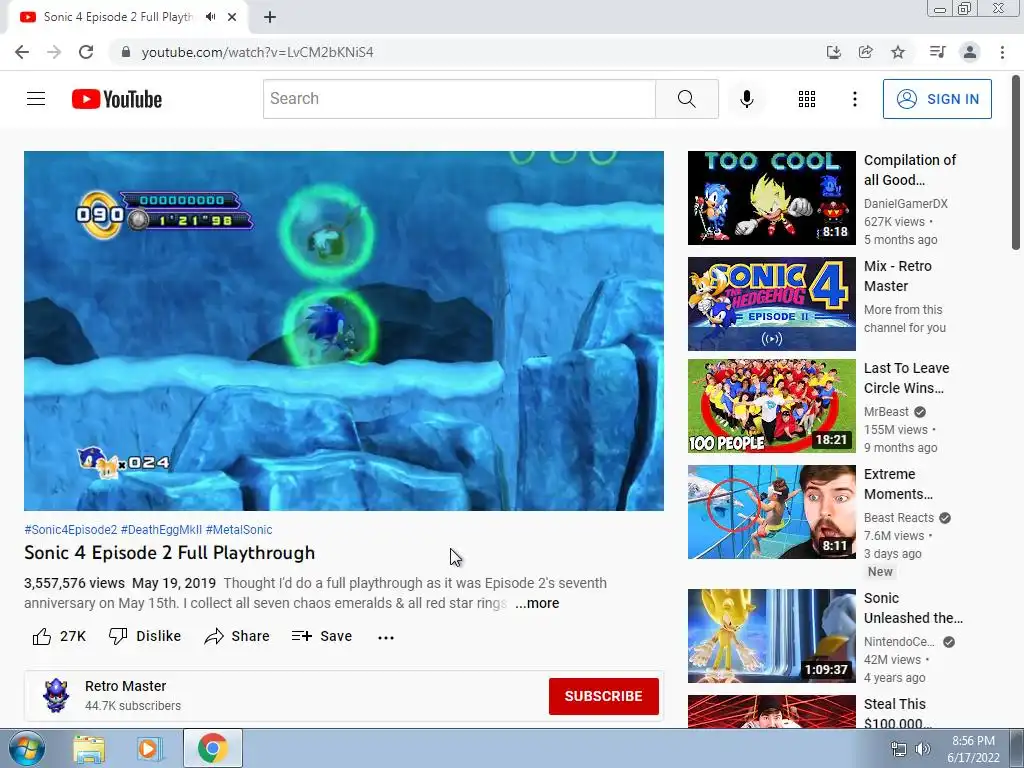Click the search magnifier button

[x=686, y=99]
